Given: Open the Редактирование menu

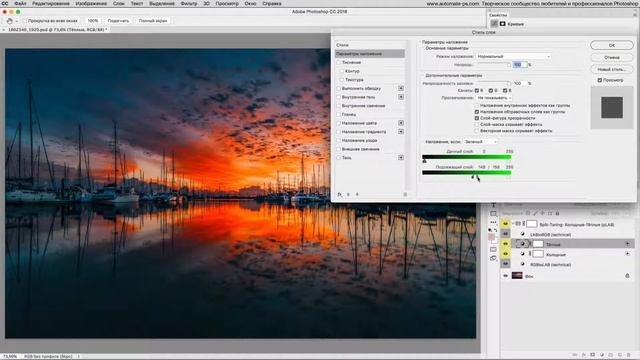Looking at the screenshot, I should tap(51, 3).
